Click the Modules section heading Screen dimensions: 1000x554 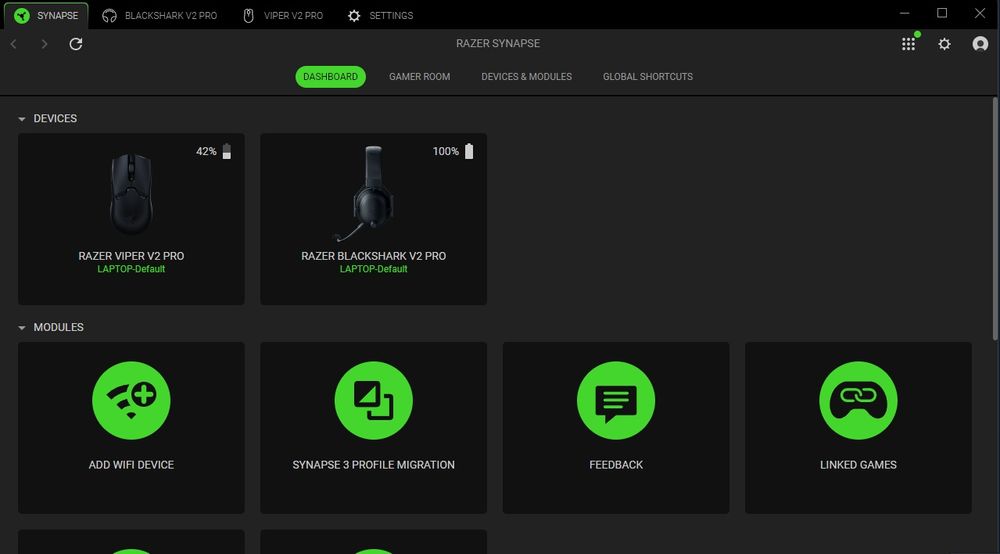point(58,327)
